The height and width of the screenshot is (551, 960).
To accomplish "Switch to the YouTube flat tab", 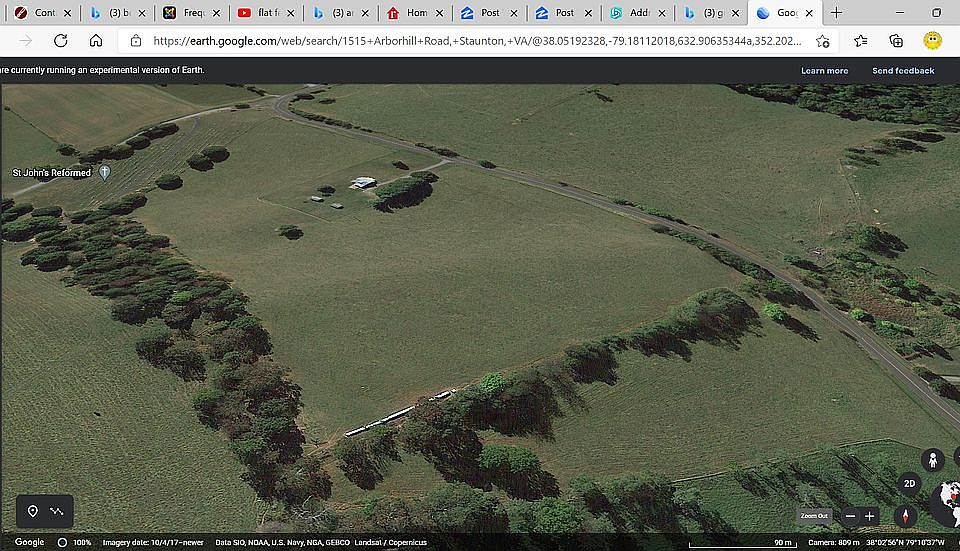I will click(267, 13).
